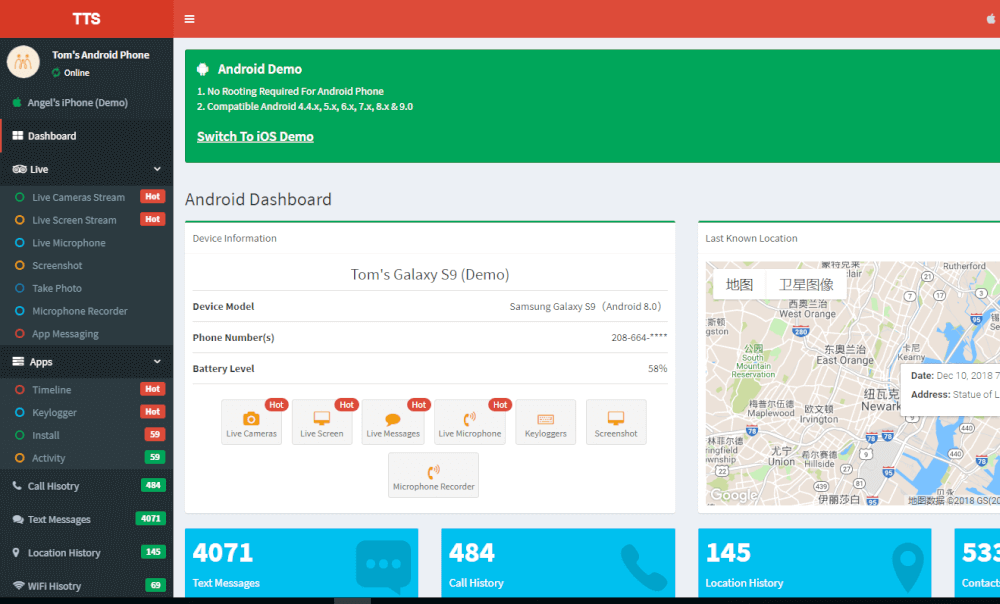Screen dimensions: 1000x604
Task: Click the 69 badge beside WiFi History
Action: (x=156, y=585)
